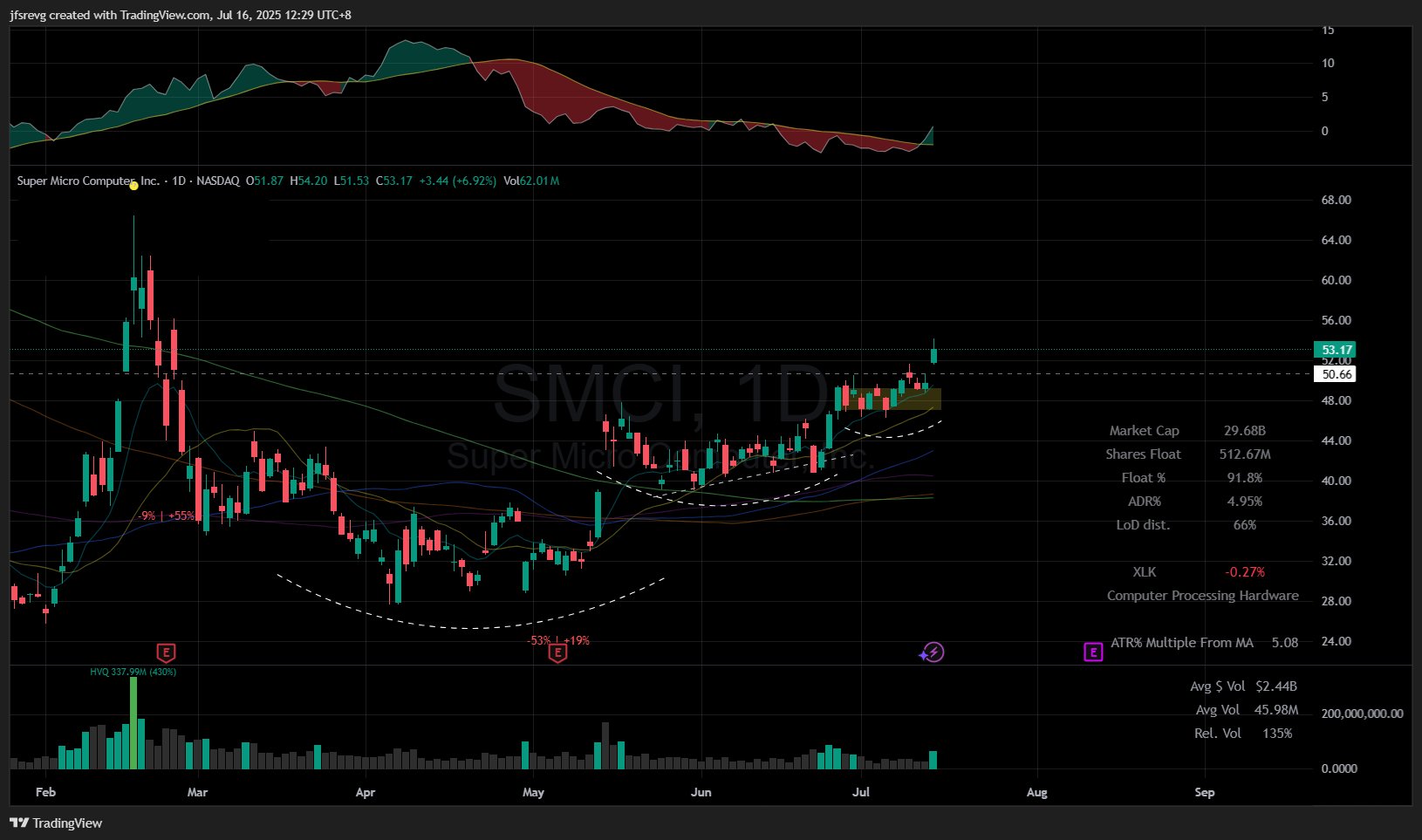Click the May label on the time axis
Viewport: 1422px width, 840px height.
533,792
